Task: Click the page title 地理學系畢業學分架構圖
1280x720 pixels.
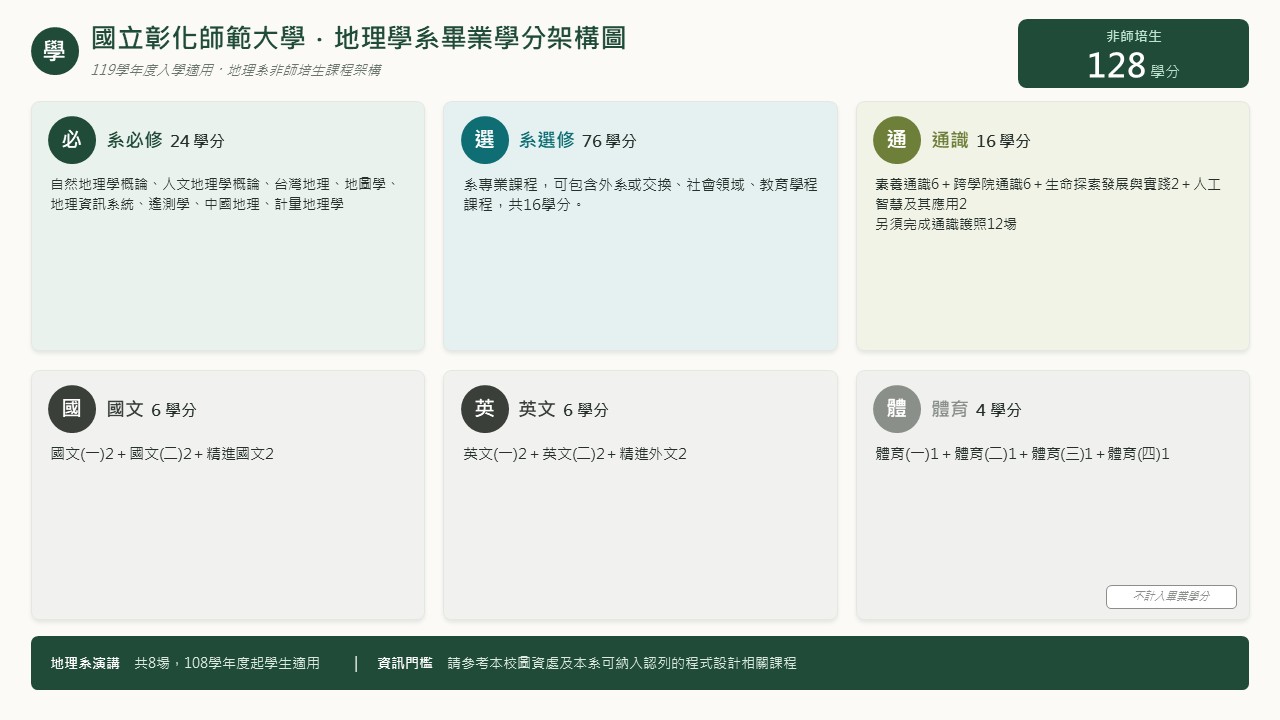Action: [x=359, y=39]
